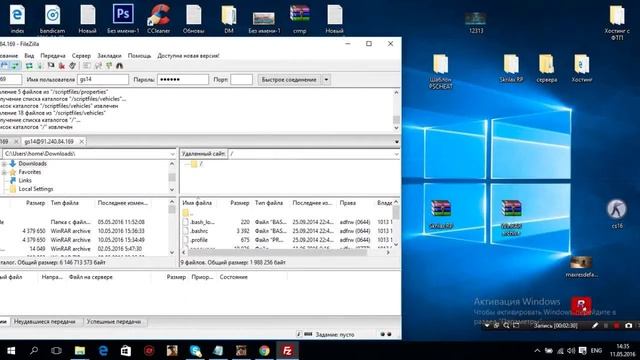Toggle directory comparison toolbar icon
Image resolution: width=640 pixels, height=360 pixels.
coord(98,66)
